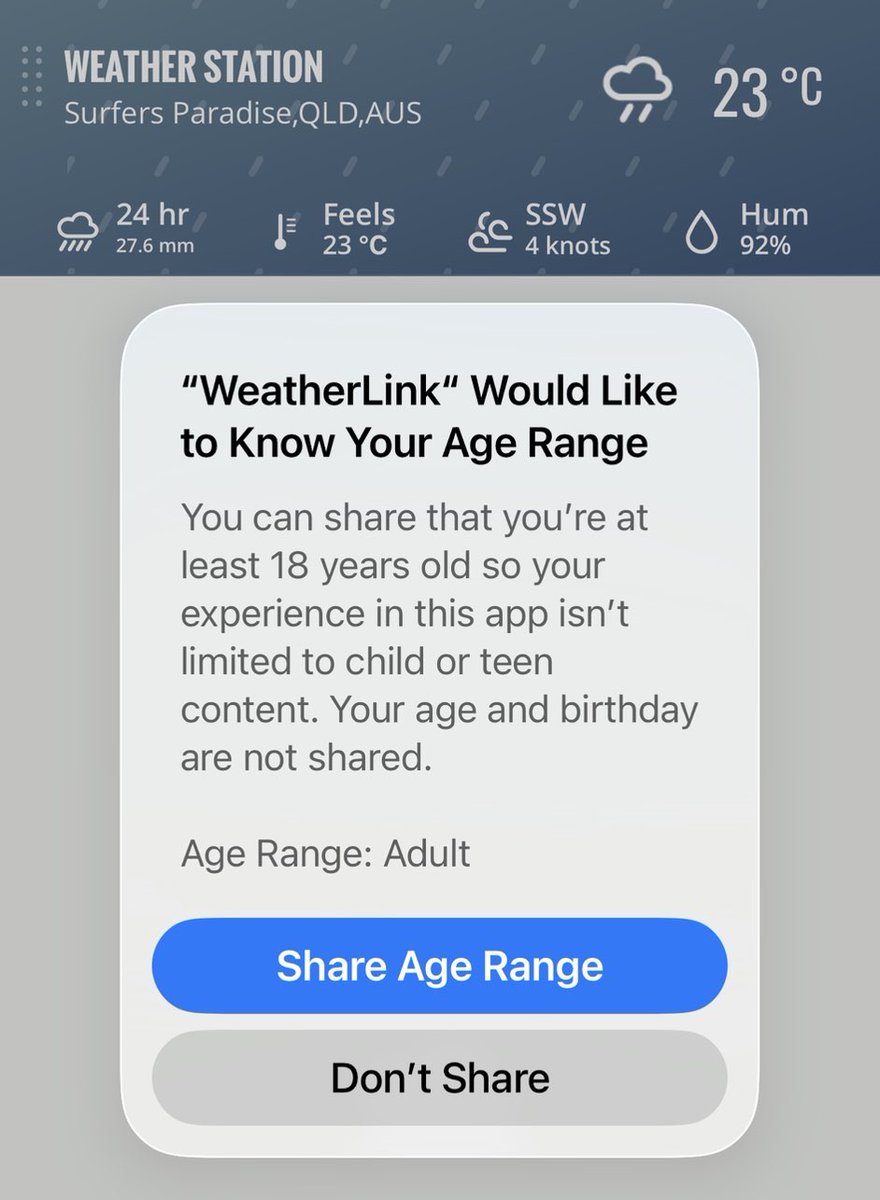Click the WeatherLink age range dialog title
Screen dimensions: 880x1200
click(429, 415)
